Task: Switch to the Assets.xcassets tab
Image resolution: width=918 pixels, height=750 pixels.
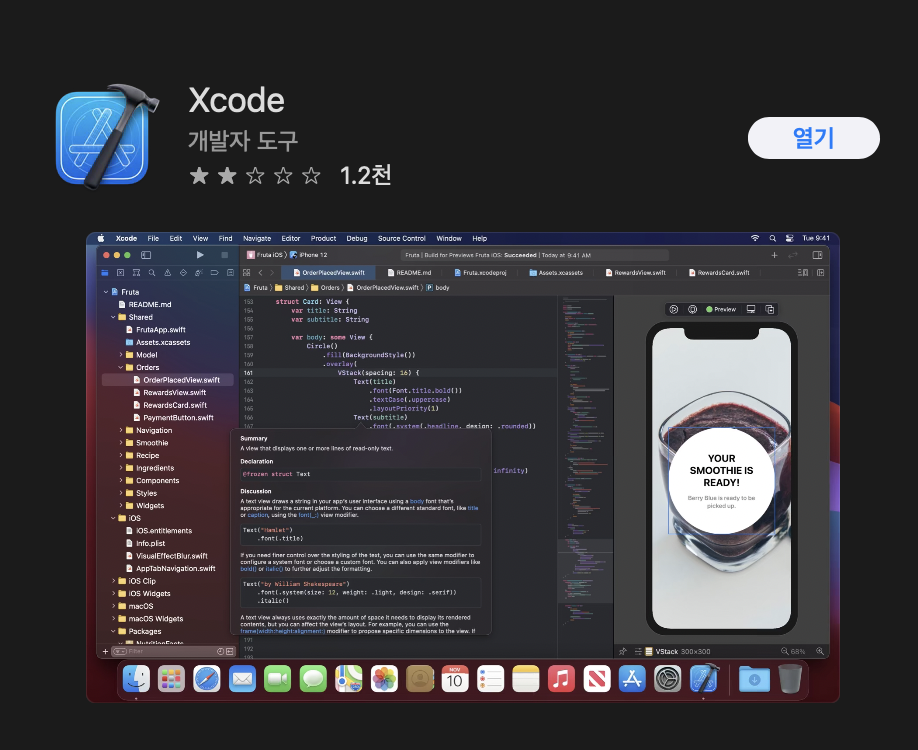Action: (x=556, y=272)
